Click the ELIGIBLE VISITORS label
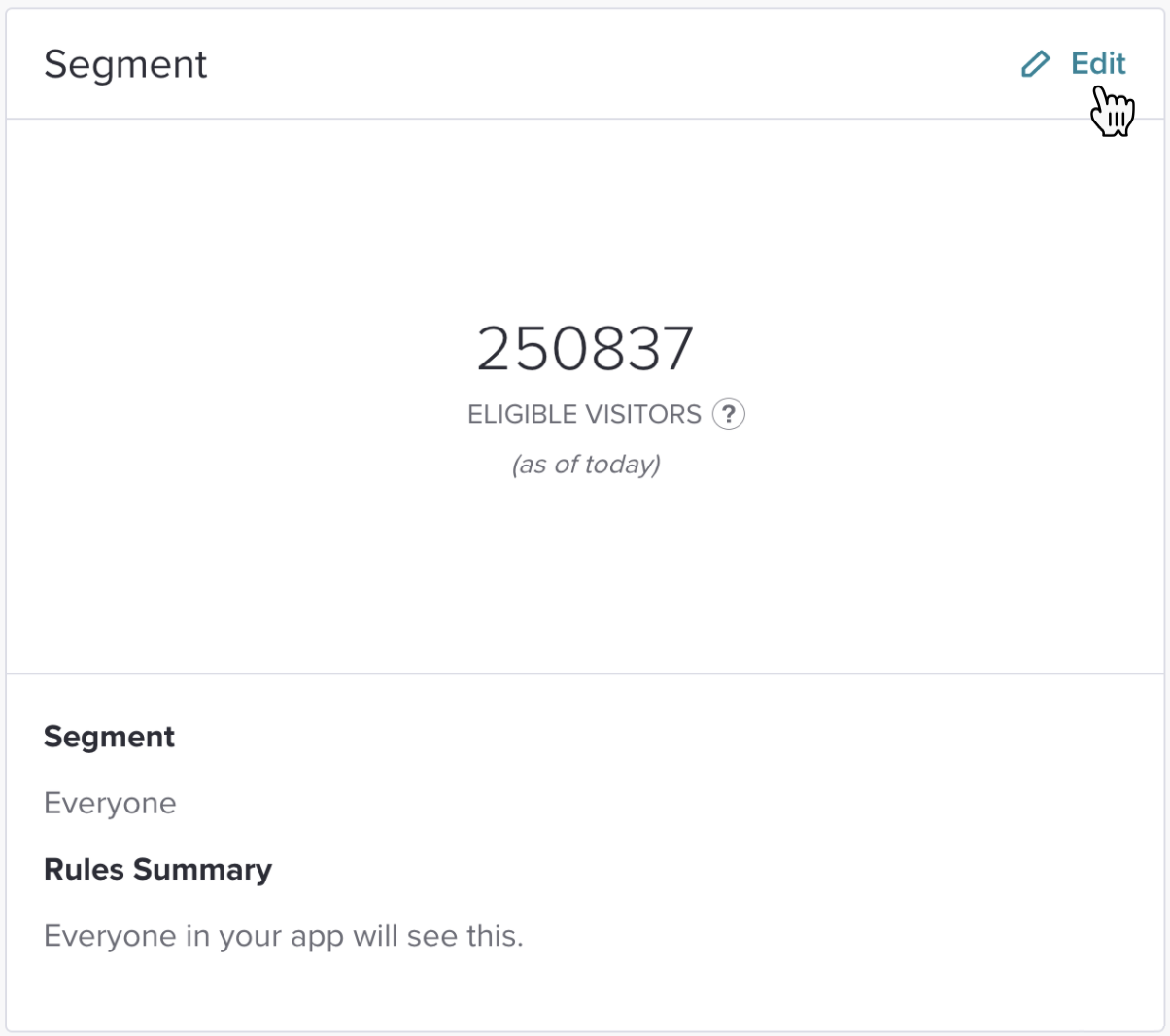The width and height of the screenshot is (1170, 1036). point(584,414)
